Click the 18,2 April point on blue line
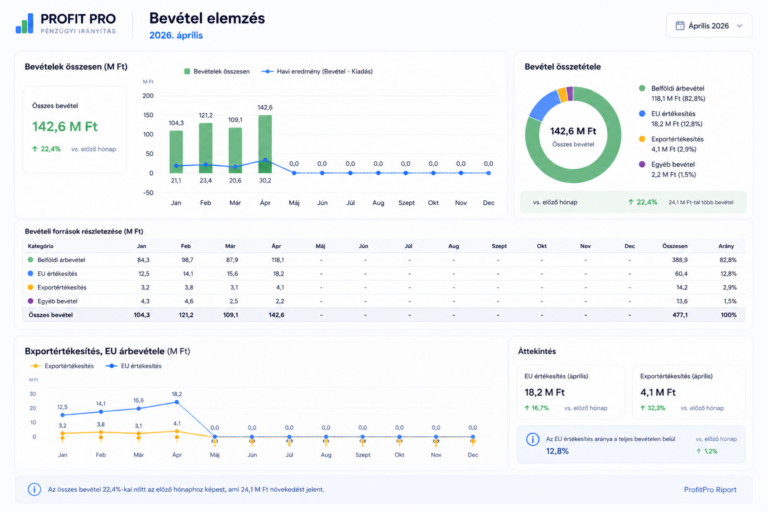The height and width of the screenshot is (512, 768). pos(177,402)
